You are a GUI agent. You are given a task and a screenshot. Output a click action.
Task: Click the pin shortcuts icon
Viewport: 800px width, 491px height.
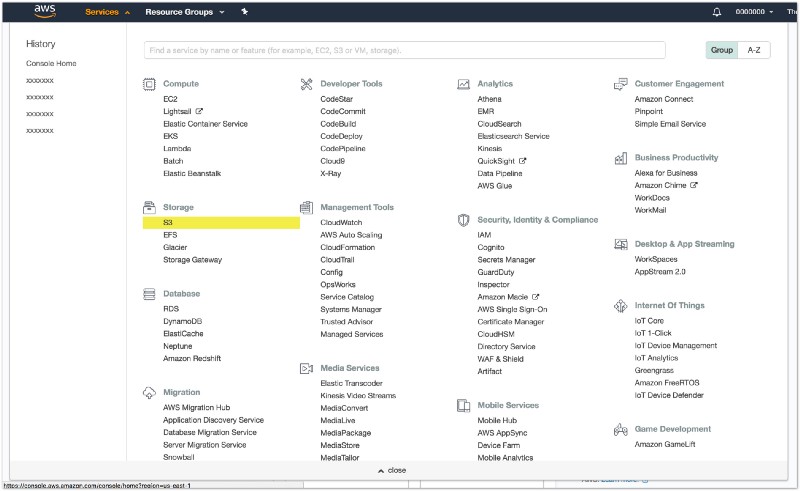[x=245, y=11]
